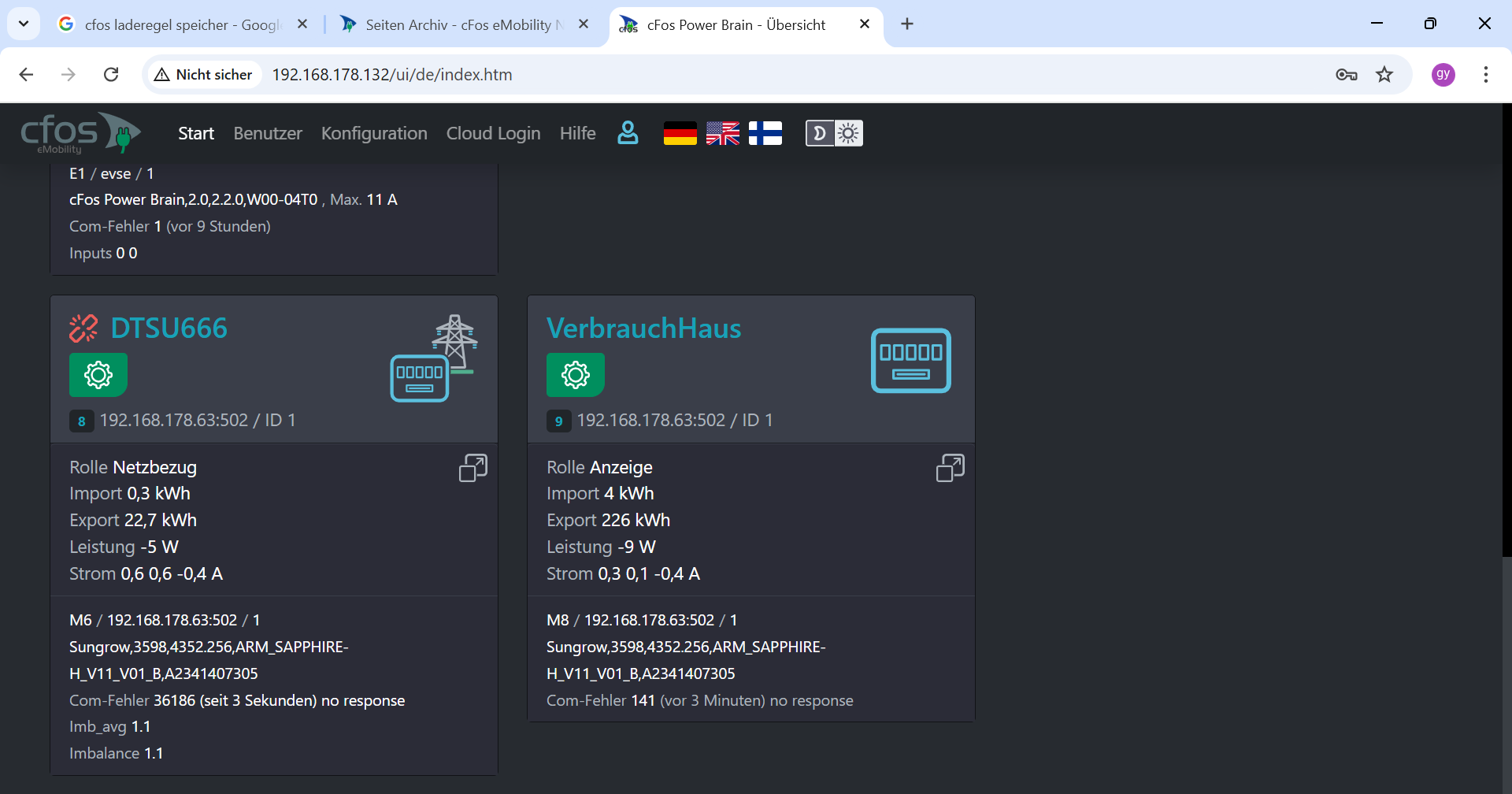Go back in browser history

26,75
